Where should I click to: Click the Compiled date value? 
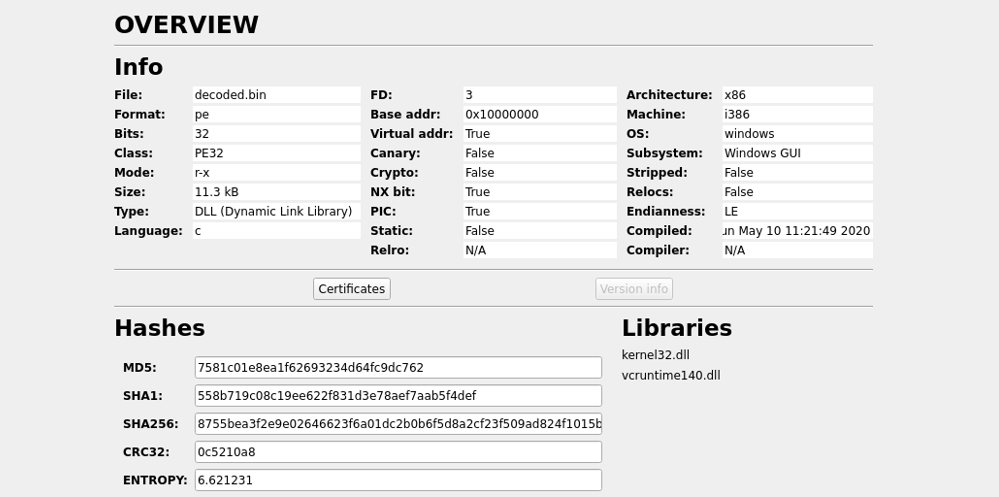pos(797,231)
